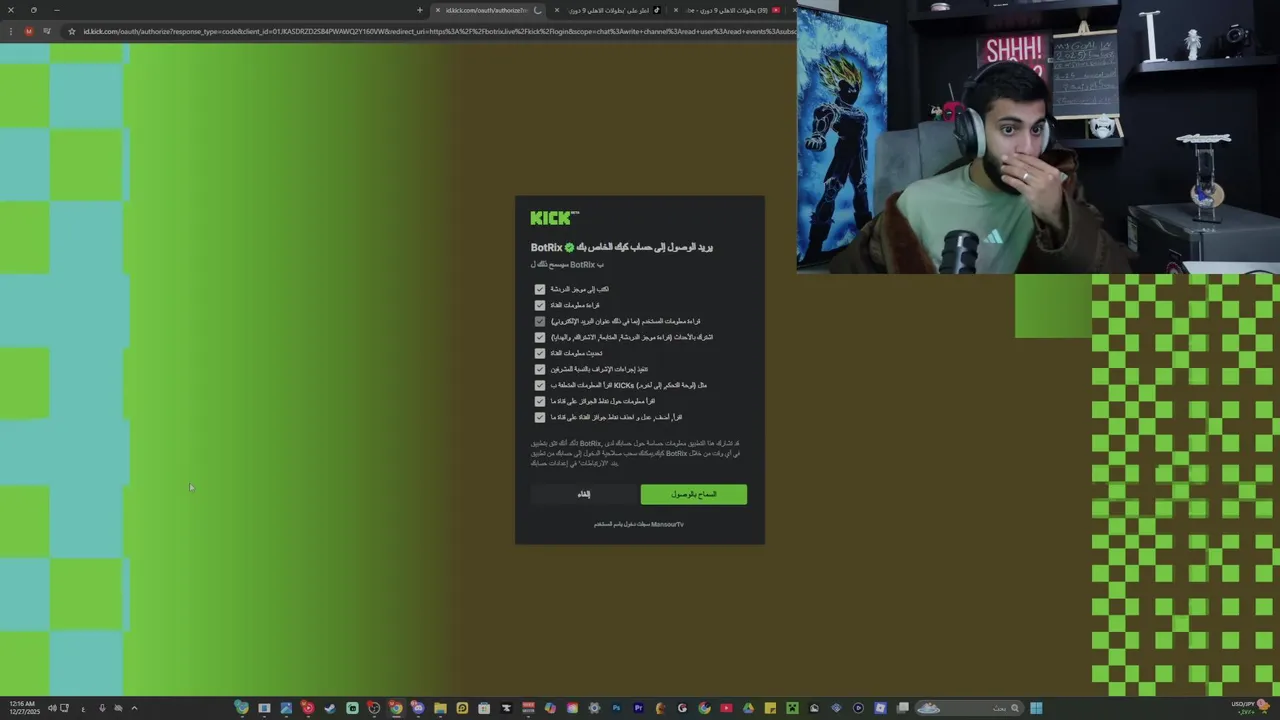Toggle the greyed read user info and email checkbox
The height and width of the screenshot is (720, 1280).
[x=540, y=321]
